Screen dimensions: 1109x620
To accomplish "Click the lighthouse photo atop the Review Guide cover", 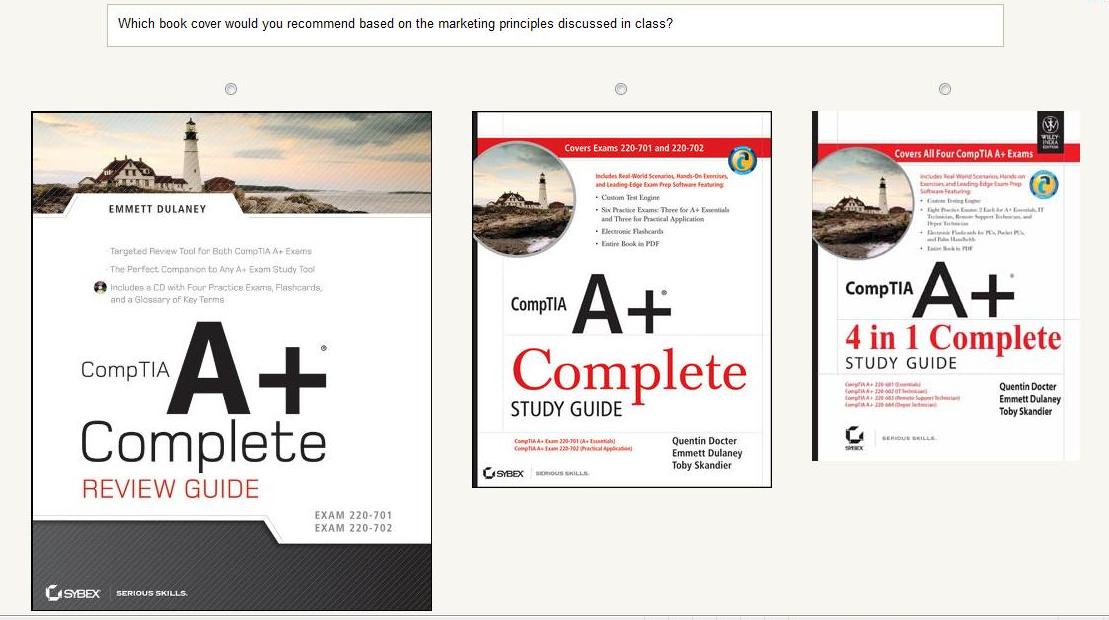I will 232,153.
